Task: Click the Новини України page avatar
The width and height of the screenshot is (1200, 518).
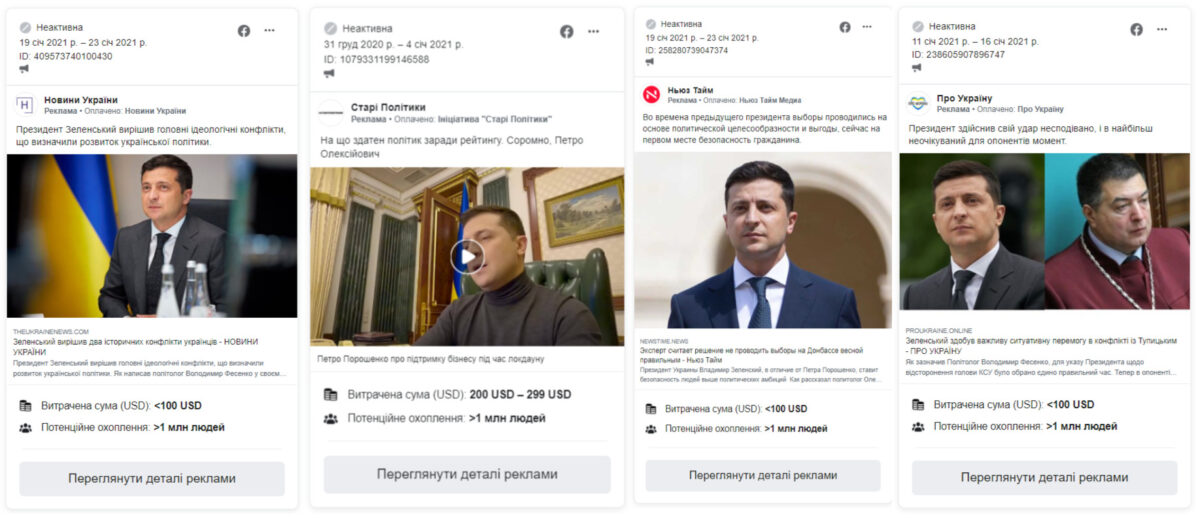Action: coord(25,104)
